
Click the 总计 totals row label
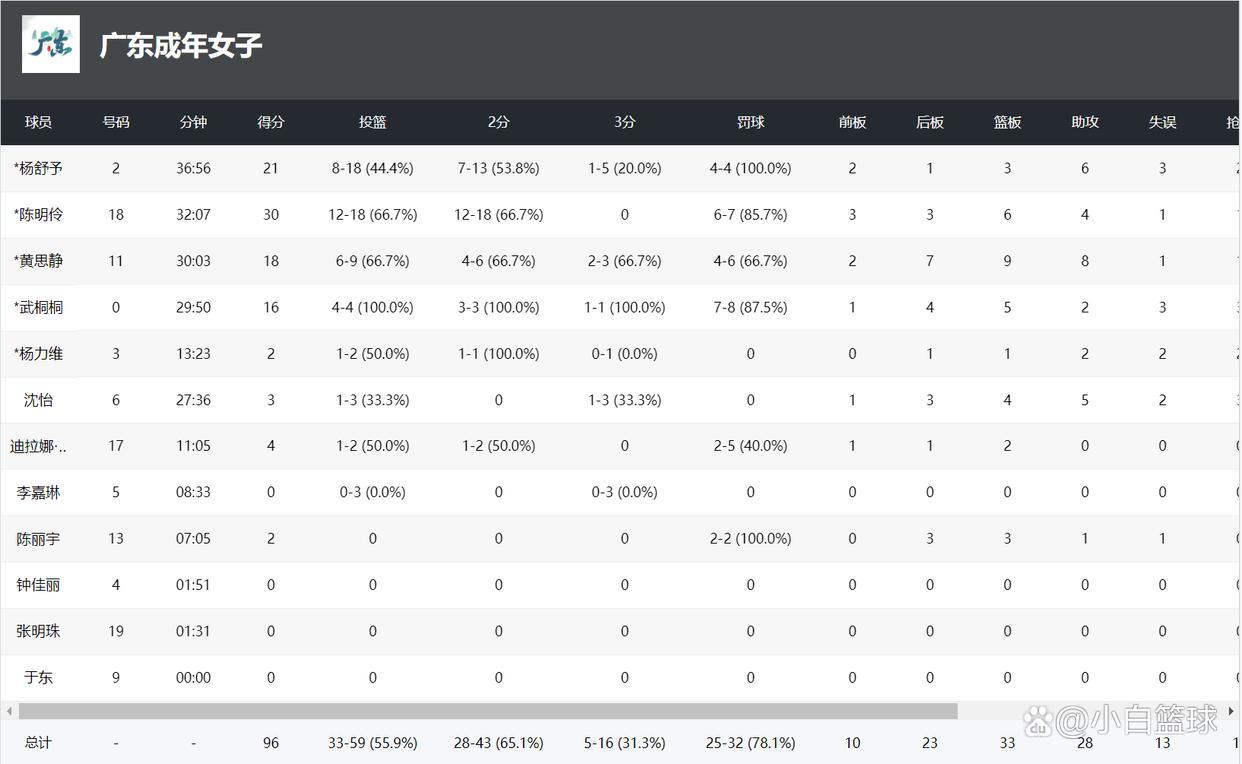click(38, 743)
